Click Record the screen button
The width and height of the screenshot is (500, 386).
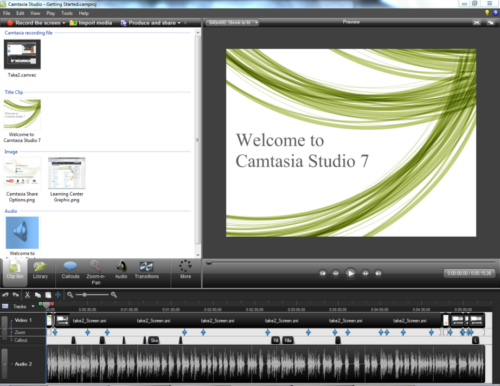[x=34, y=23]
